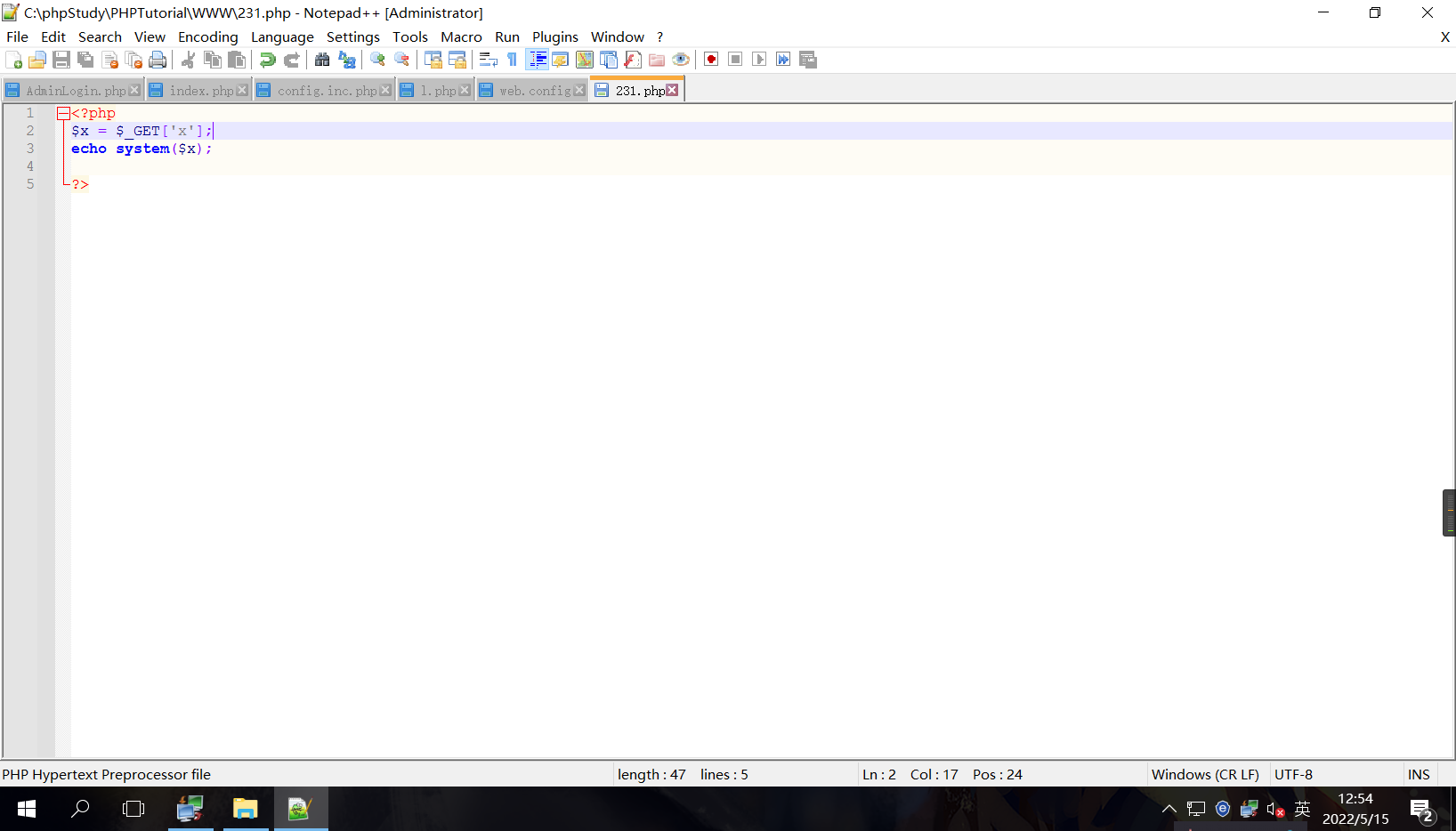Click the Print icon
The height and width of the screenshot is (831, 1456).
pos(158,60)
